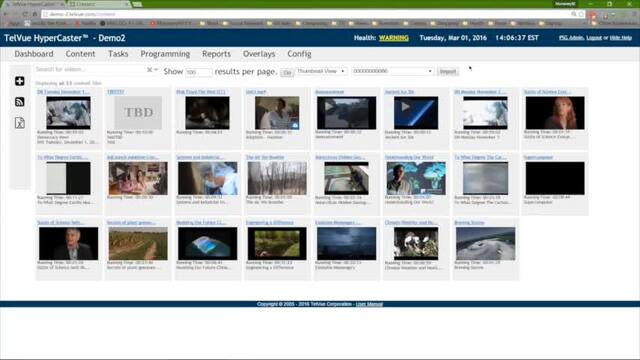The image size is (640, 360).
Task: Open the Tasks menu
Action: click(x=118, y=54)
